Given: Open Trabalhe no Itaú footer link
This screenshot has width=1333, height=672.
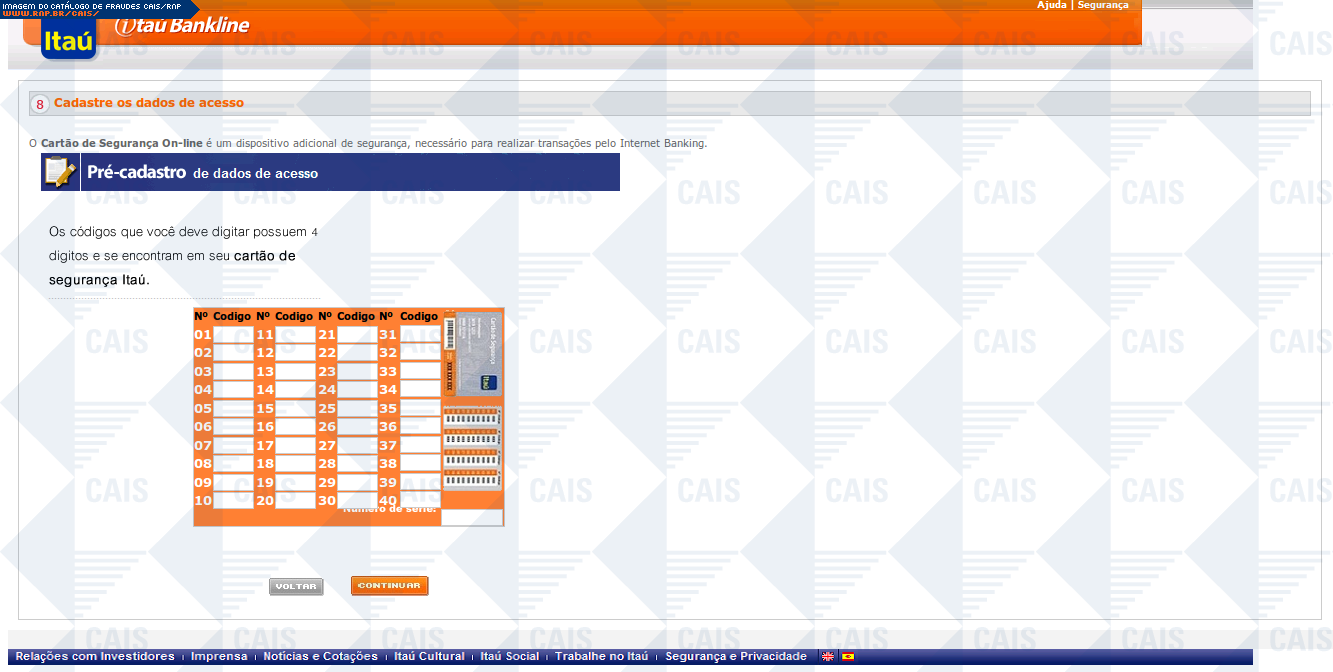Looking at the screenshot, I should pos(601,657).
